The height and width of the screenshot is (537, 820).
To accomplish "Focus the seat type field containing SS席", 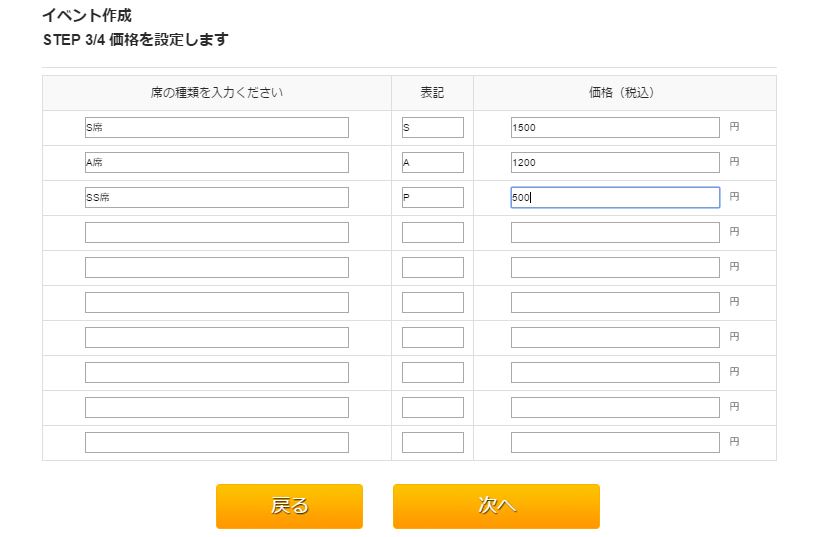I will 216,198.
